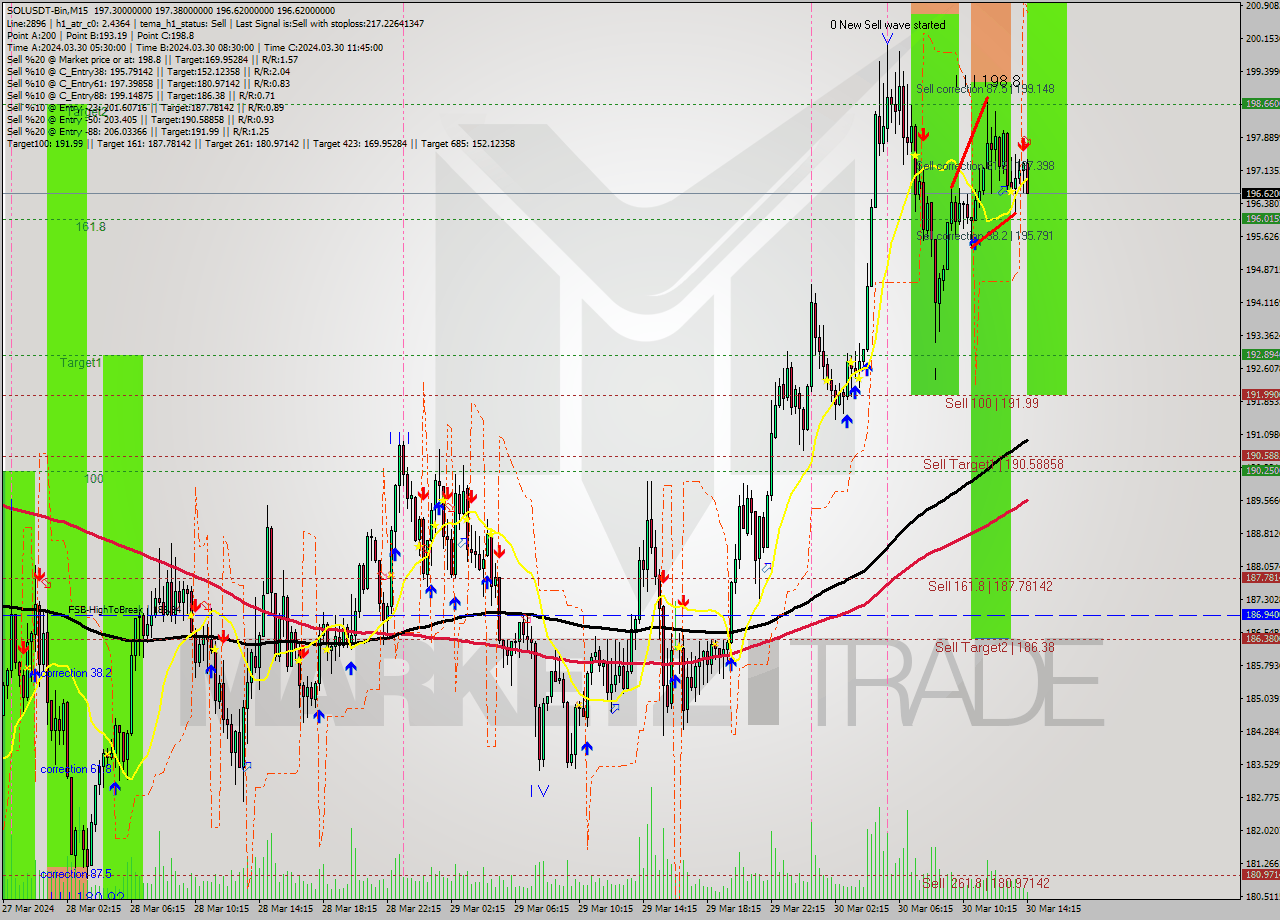Select the '28 Mar 14:15' time label
This screenshot has width=1280, height=920.
pyautogui.click(x=285, y=910)
